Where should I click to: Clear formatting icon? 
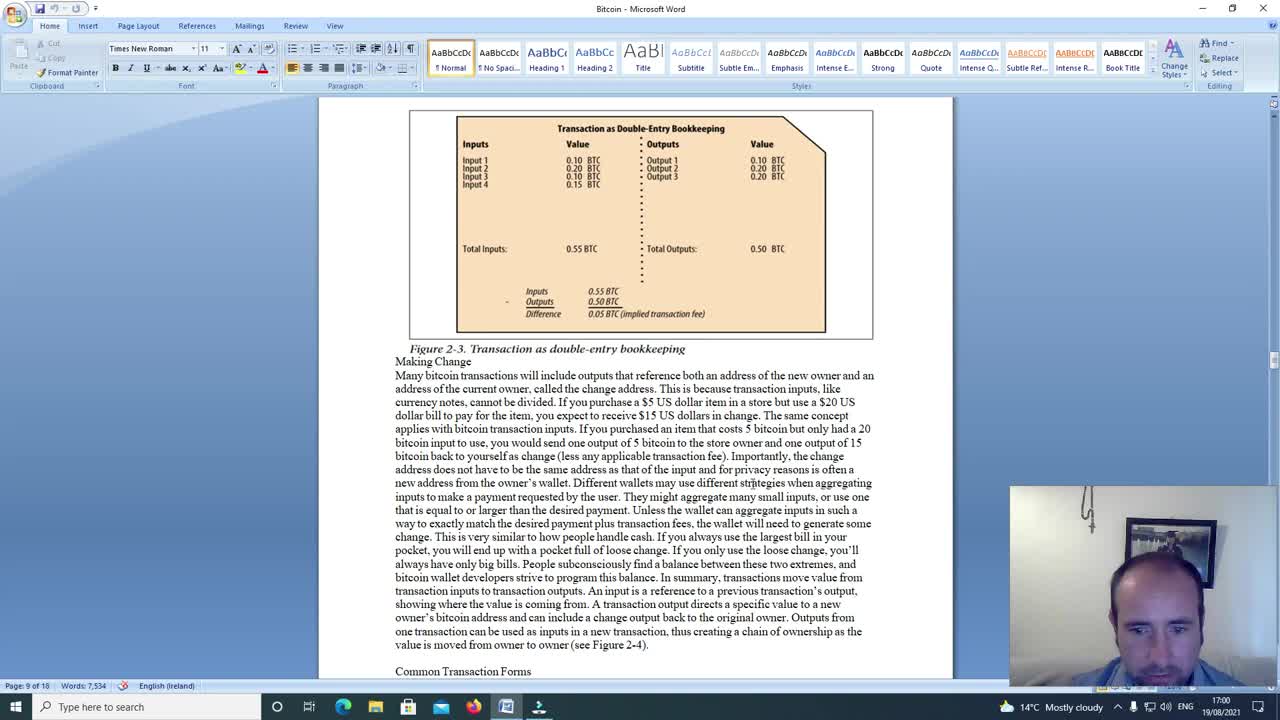click(269, 48)
